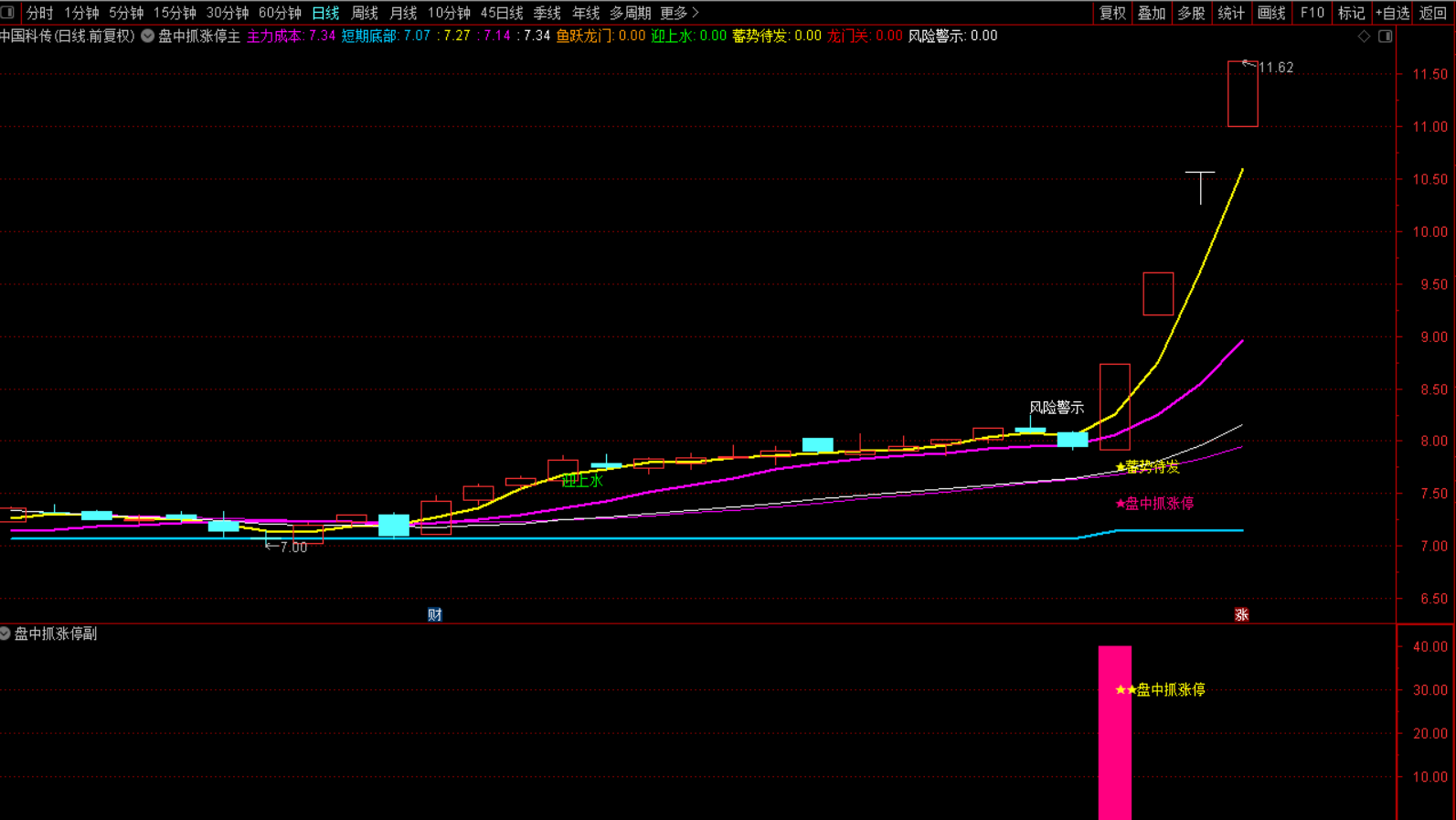Open the 多周期 multi-period view
Viewport: 1456px width, 820px height.
631,13
